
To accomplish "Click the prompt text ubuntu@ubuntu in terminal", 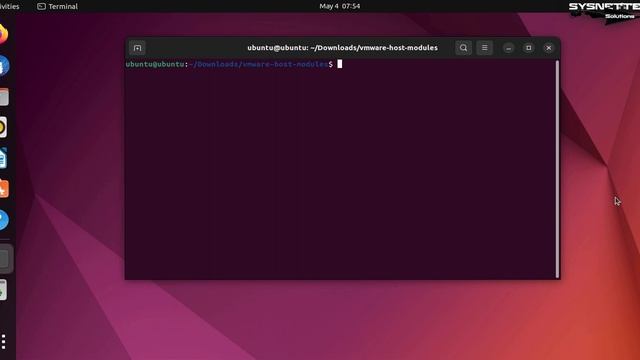I will [155, 64].
